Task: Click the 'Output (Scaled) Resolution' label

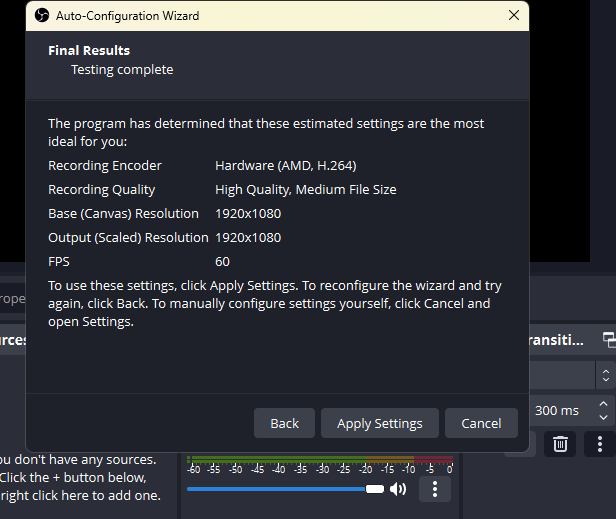Action: (128, 238)
